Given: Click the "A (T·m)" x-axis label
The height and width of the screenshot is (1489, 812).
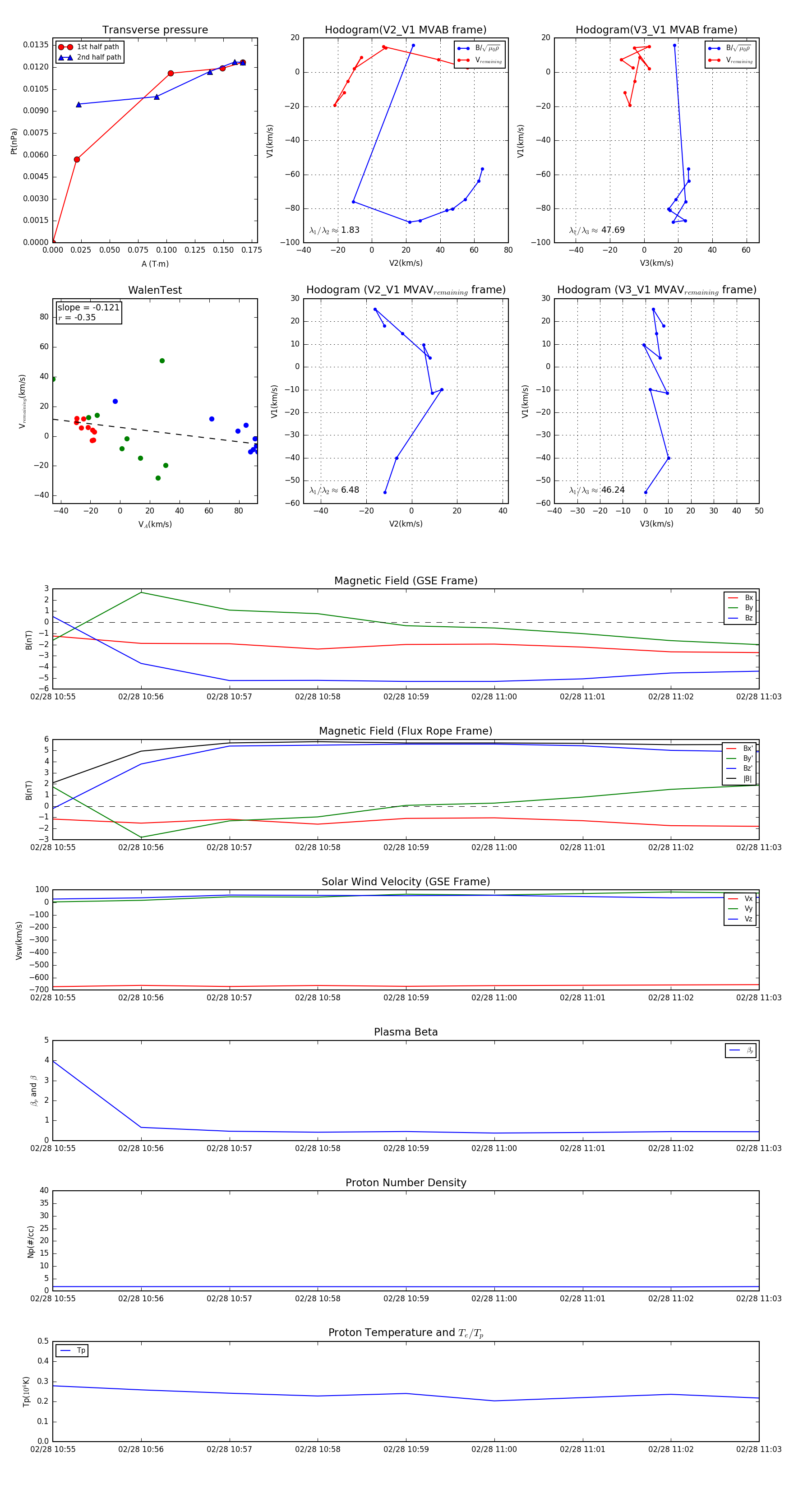Looking at the screenshot, I should point(155,264).
